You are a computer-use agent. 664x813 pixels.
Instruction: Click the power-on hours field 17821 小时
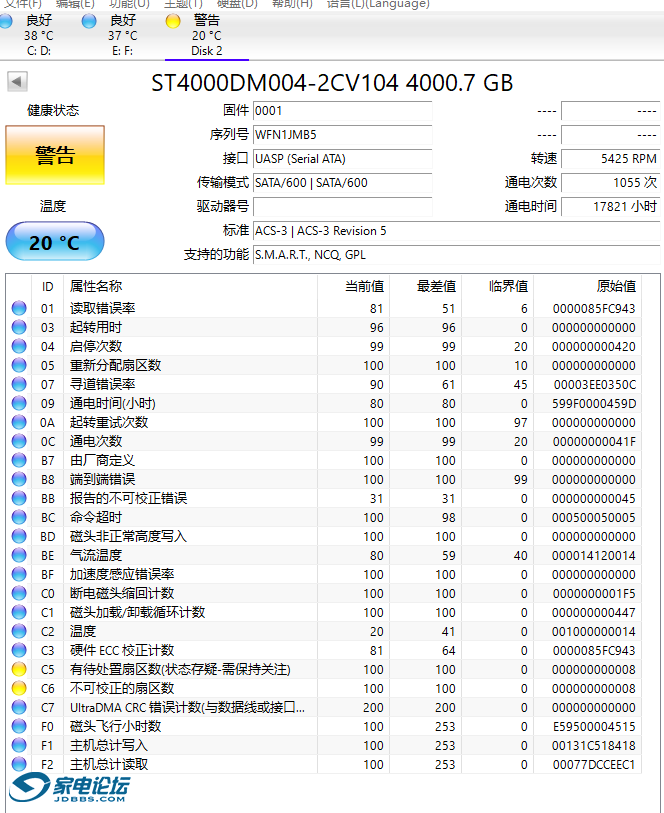click(x=611, y=206)
